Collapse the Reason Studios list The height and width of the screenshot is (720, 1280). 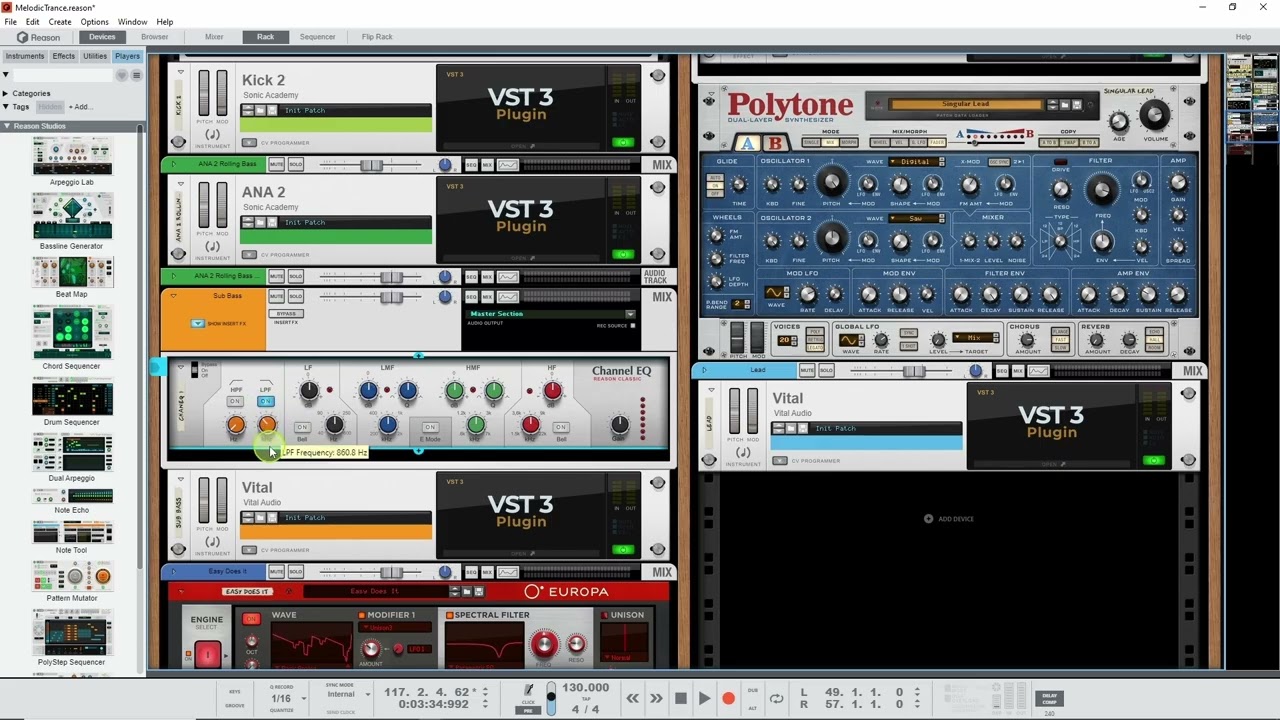pos(7,126)
